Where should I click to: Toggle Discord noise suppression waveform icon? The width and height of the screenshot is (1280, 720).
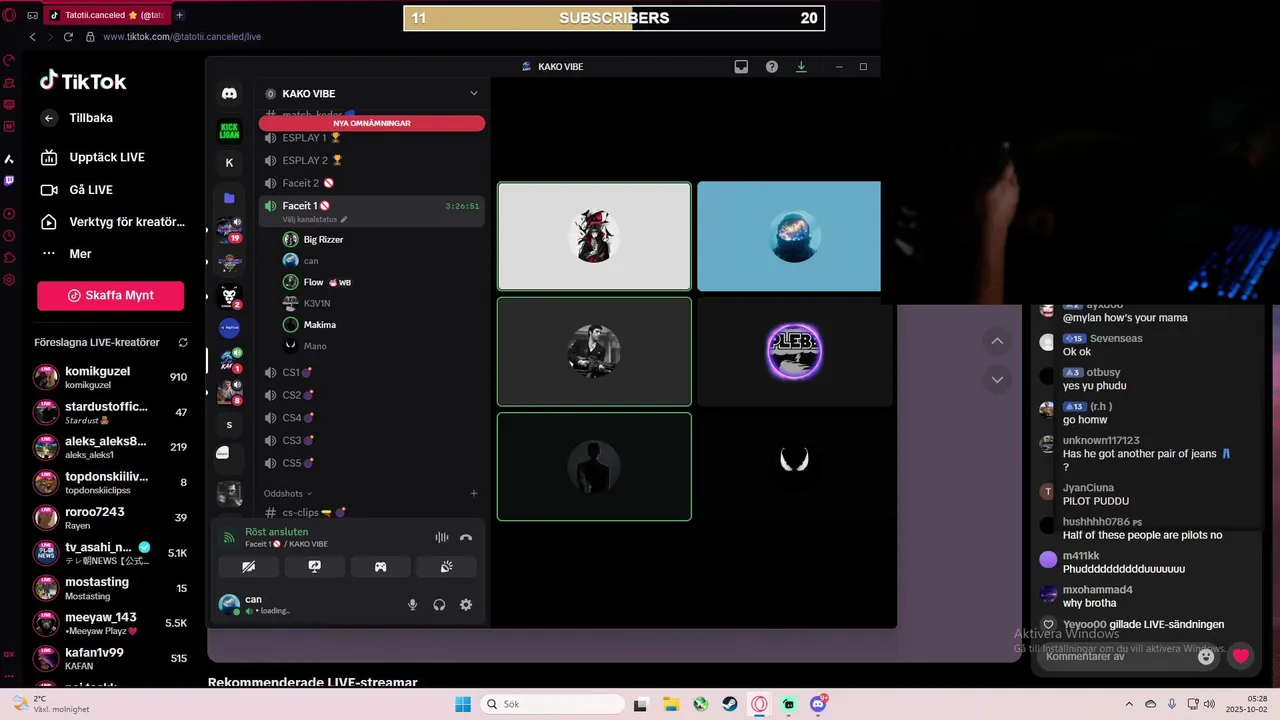pyautogui.click(x=442, y=537)
